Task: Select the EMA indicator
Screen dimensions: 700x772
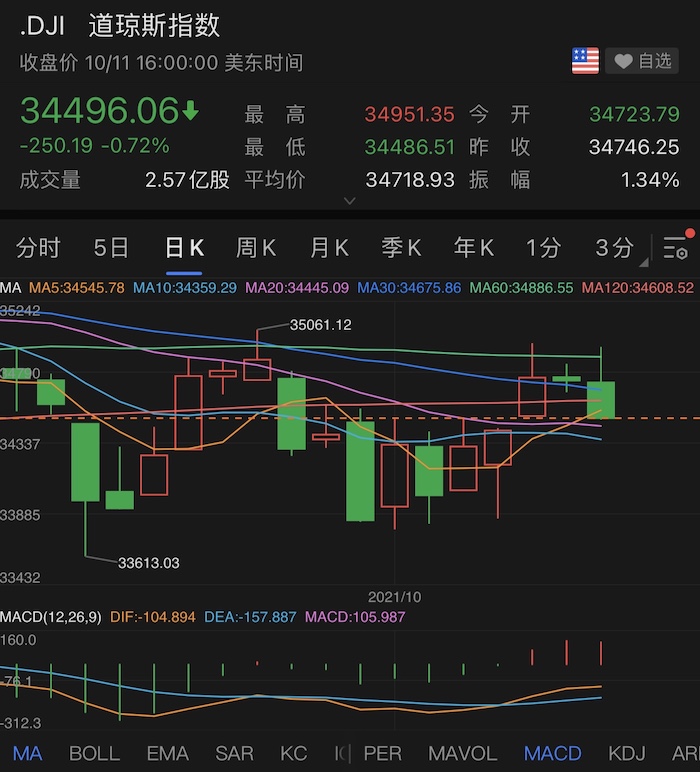Action: [x=167, y=753]
